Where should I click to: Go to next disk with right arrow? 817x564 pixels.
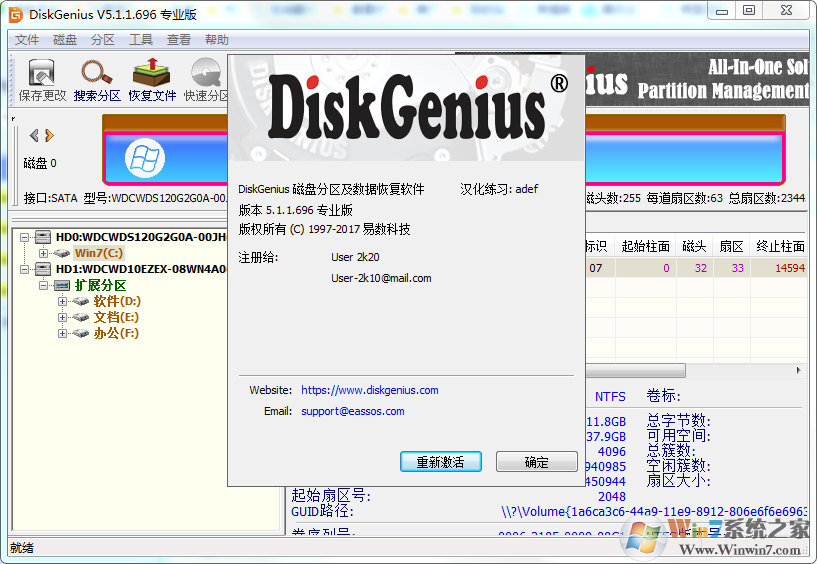(49, 136)
